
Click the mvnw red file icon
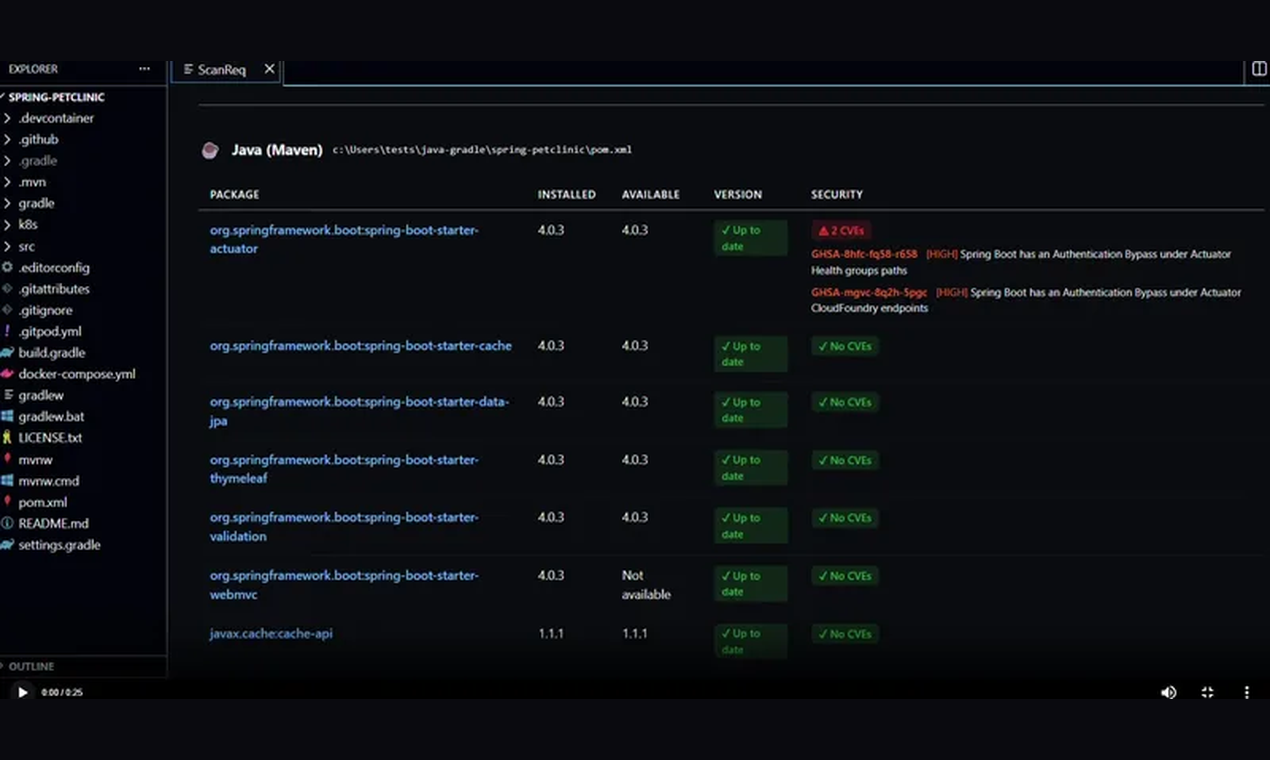8,459
